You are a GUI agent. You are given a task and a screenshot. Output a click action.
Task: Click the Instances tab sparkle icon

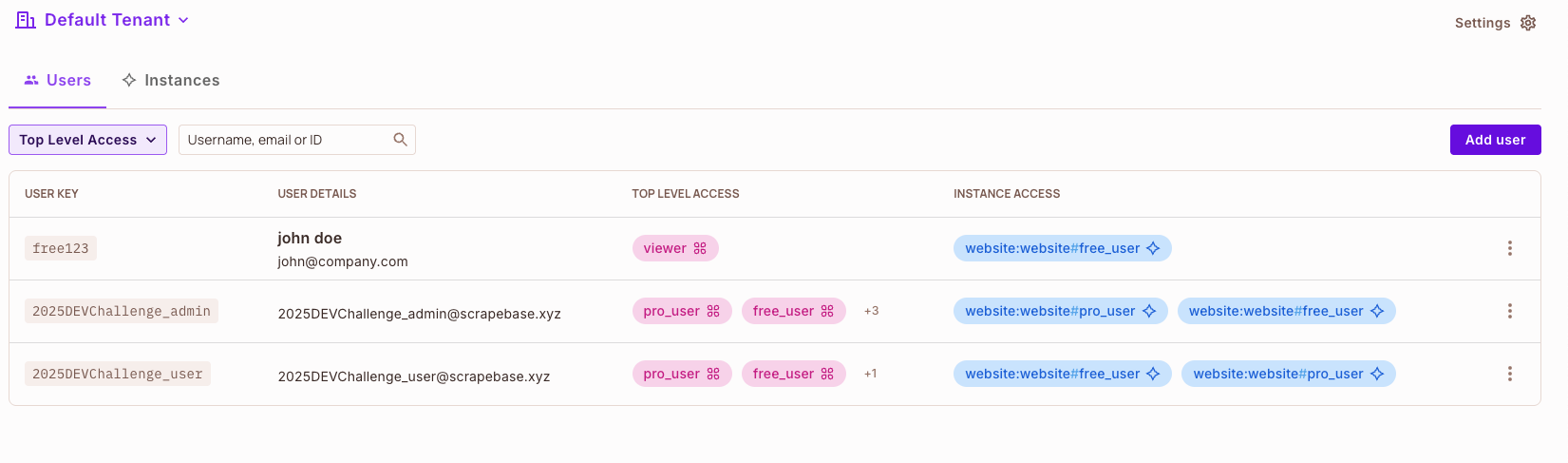point(129,81)
